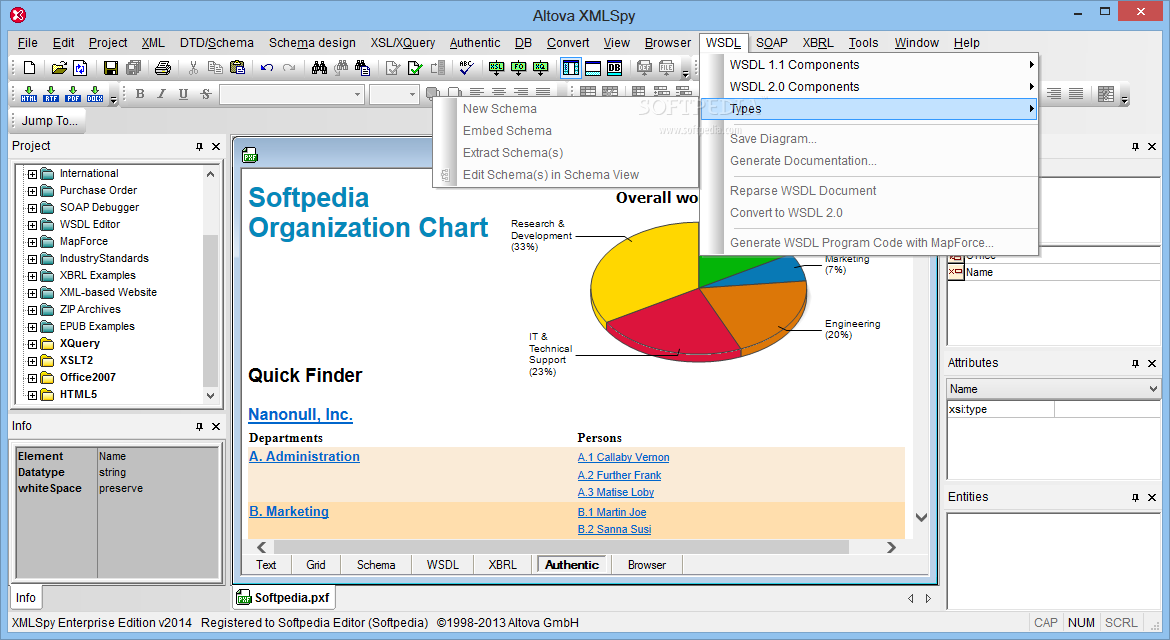Viewport: 1170px width, 640px height.
Task: Open the File menu
Action: (28, 43)
